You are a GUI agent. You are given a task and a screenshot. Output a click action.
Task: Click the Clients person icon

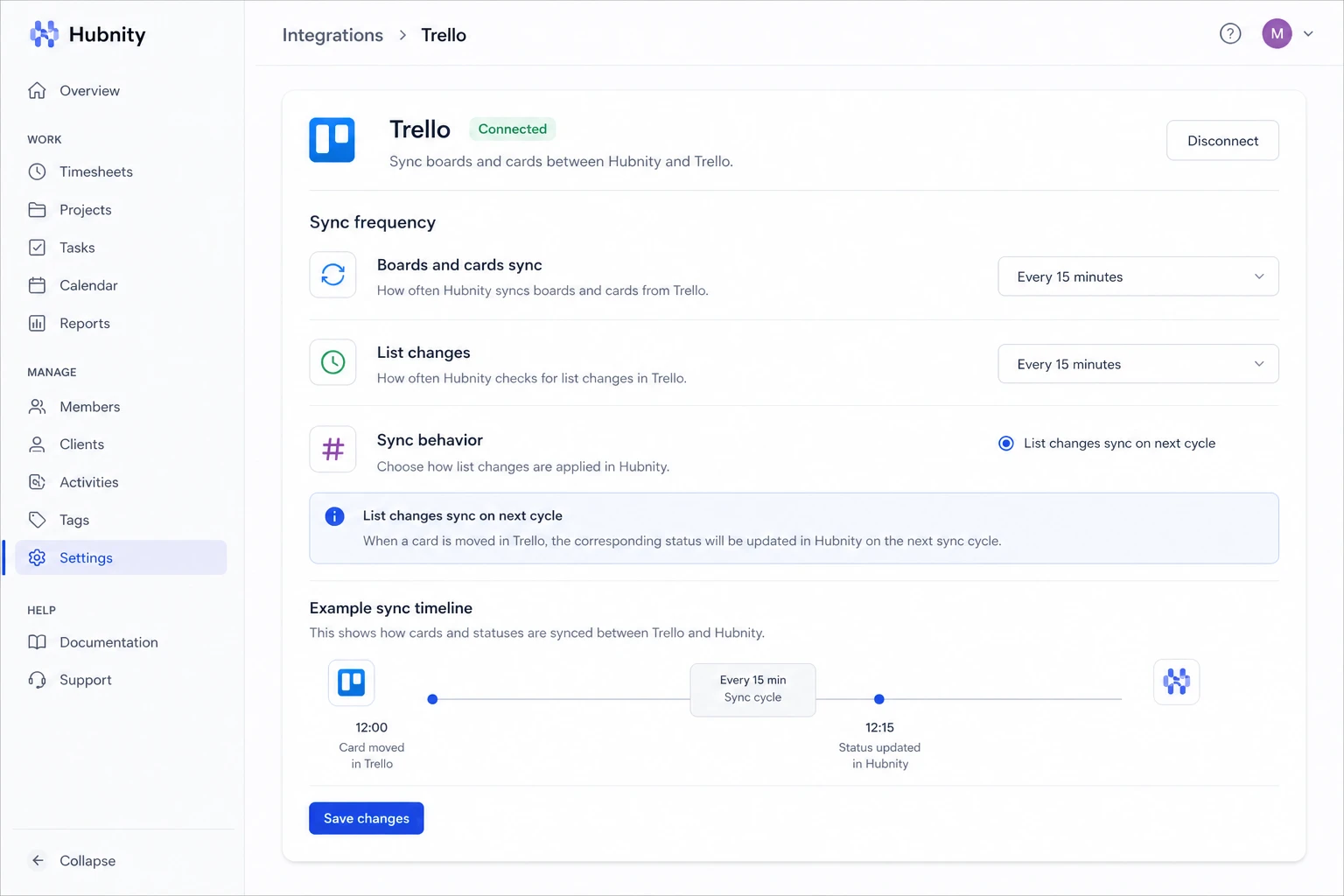[x=37, y=444]
